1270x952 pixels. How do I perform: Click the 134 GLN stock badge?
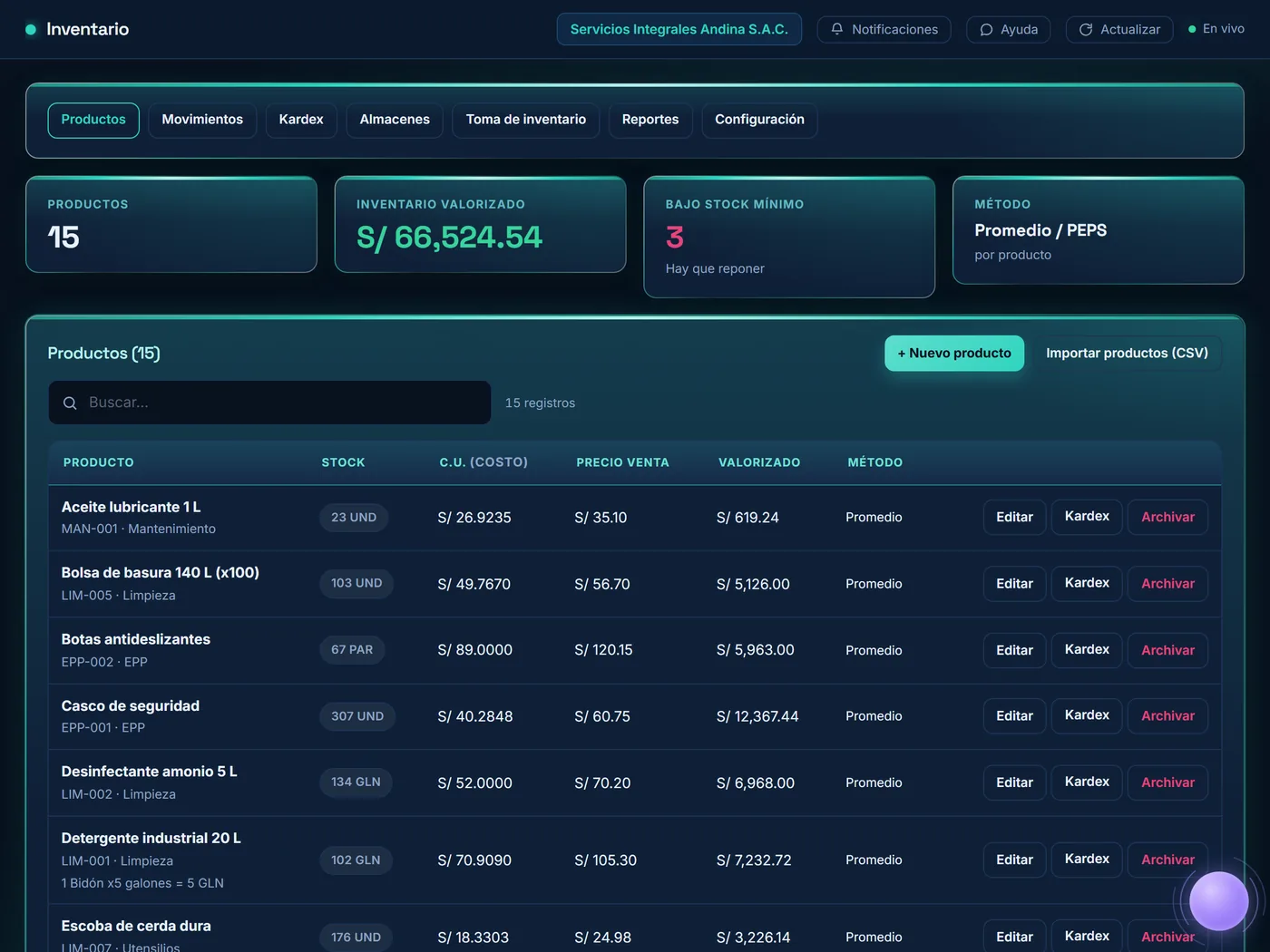356,782
